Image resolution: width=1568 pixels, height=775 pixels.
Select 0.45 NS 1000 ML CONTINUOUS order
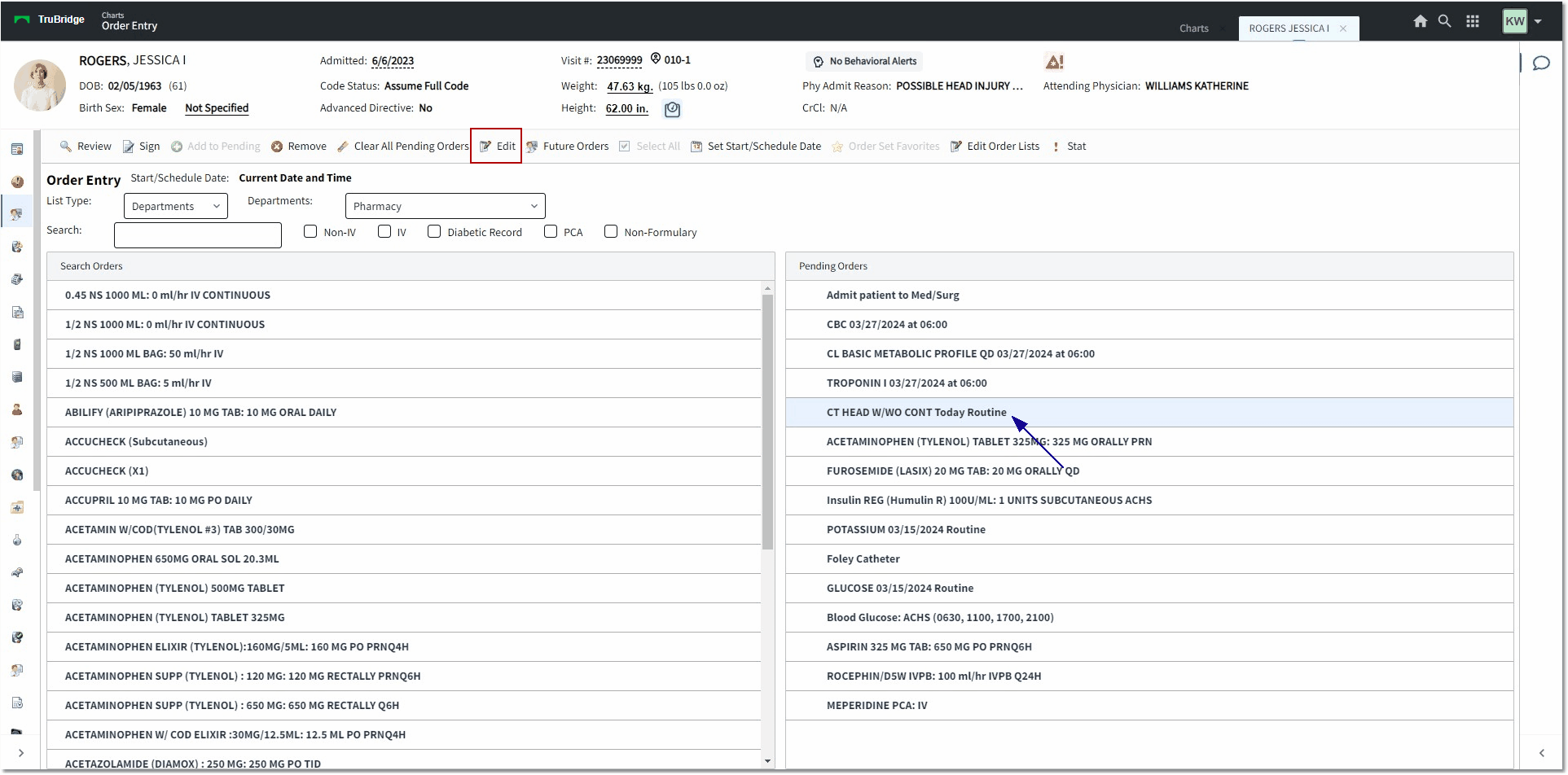pyautogui.click(x=404, y=296)
